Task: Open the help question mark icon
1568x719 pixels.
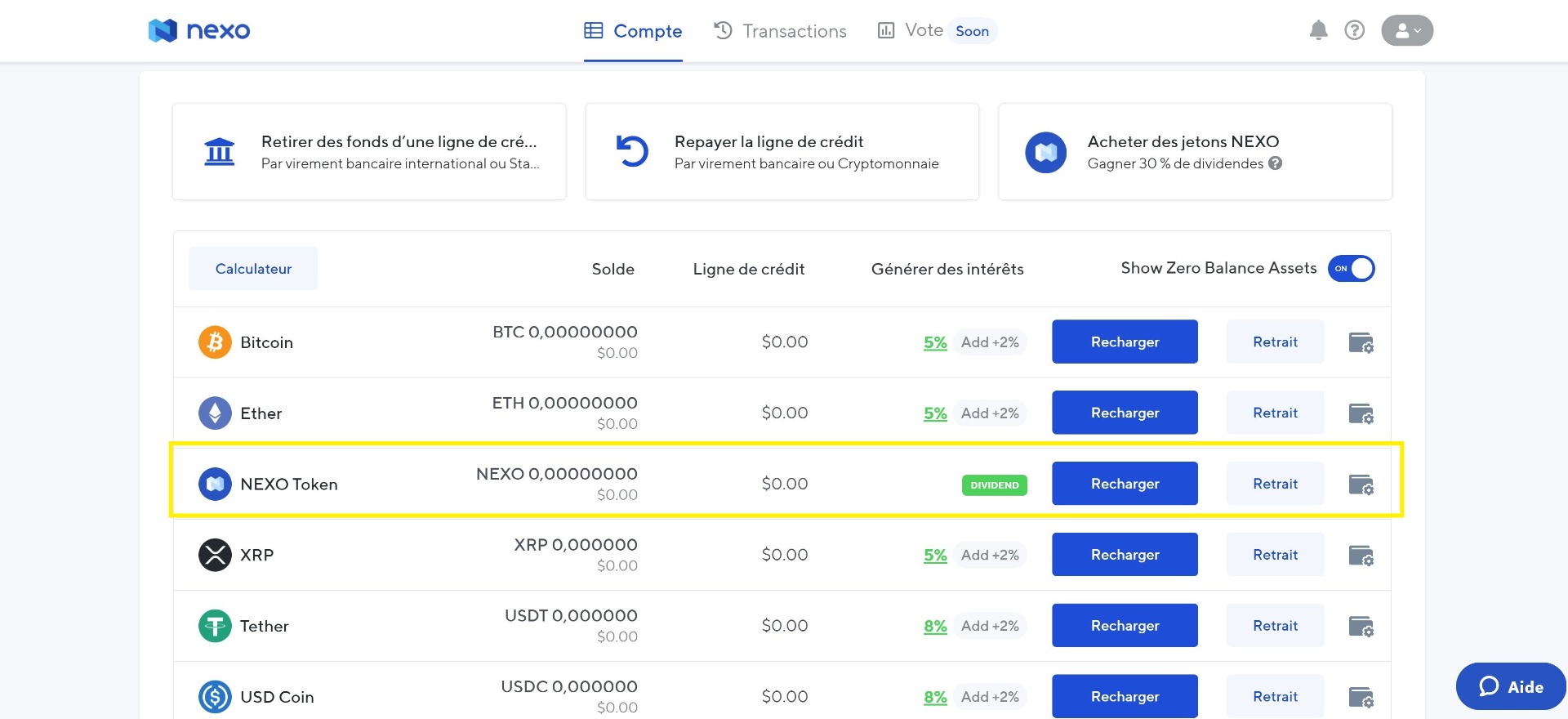Action: pyautogui.click(x=1355, y=30)
